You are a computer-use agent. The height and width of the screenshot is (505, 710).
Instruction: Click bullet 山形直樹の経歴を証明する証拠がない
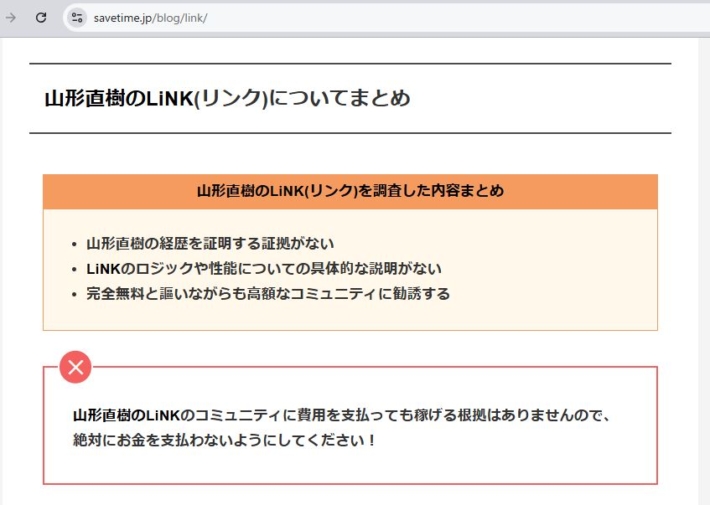pos(210,244)
